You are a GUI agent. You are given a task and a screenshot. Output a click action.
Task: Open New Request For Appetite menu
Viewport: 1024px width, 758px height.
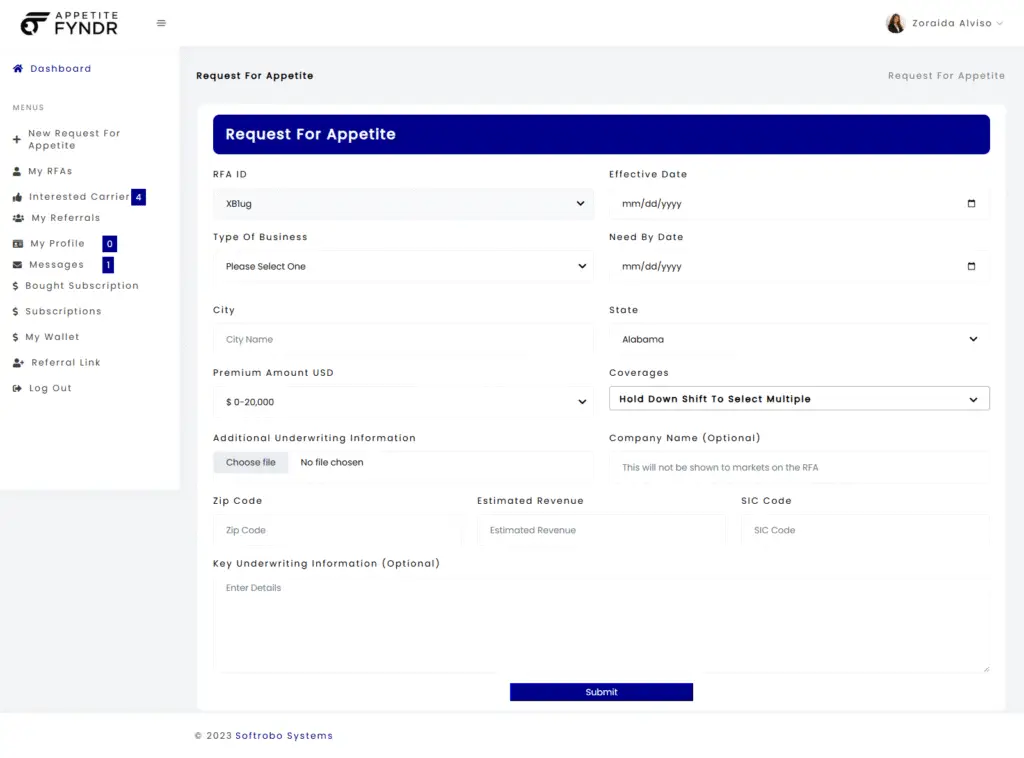(x=74, y=139)
